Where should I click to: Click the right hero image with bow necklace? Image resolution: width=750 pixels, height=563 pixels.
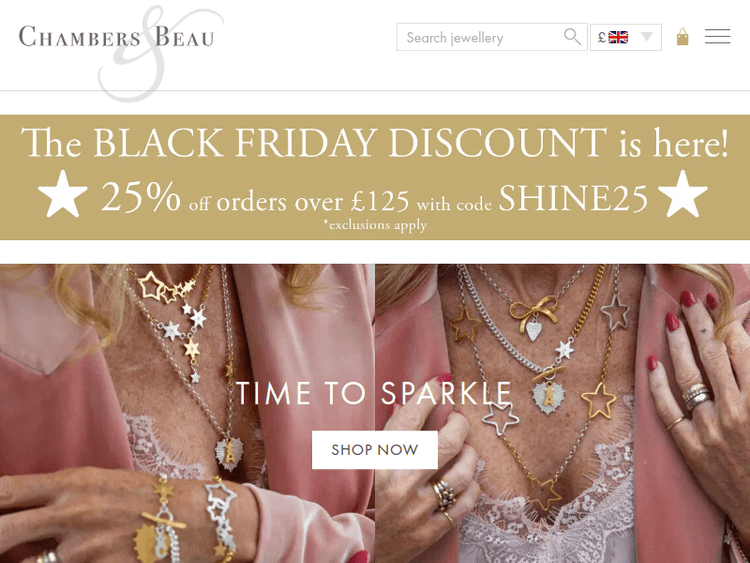[x=562, y=413]
